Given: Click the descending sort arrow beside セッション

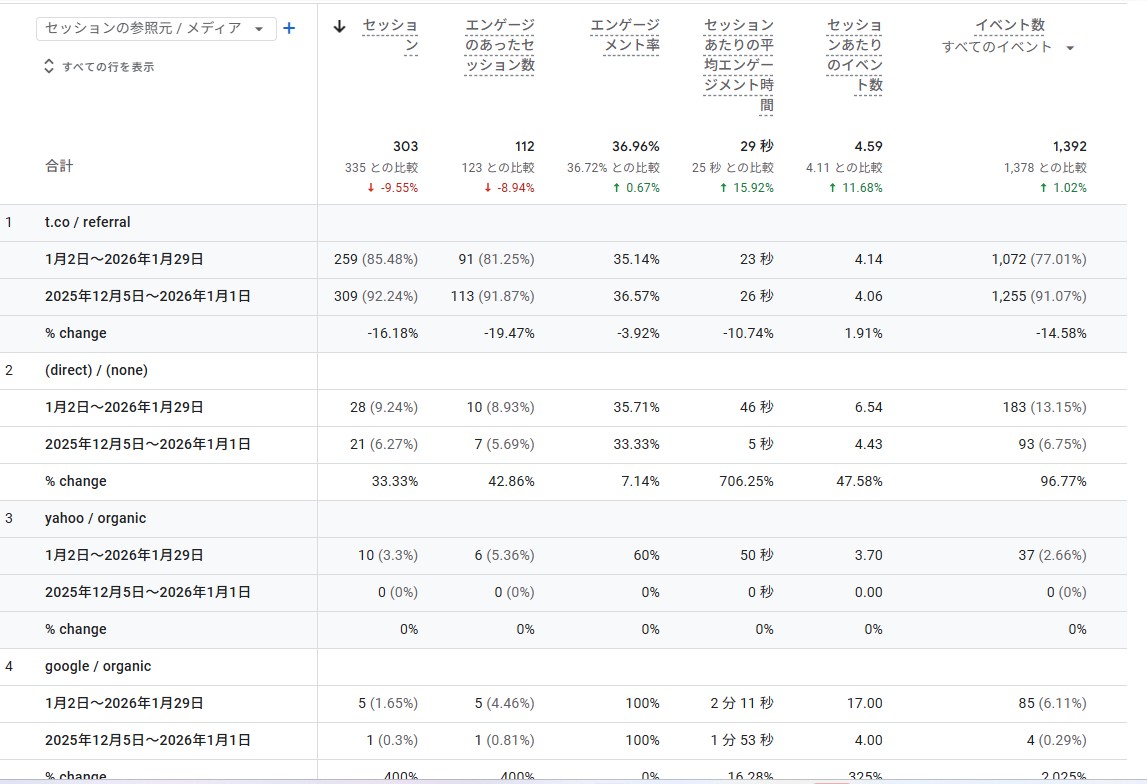Looking at the screenshot, I should coord(339,27).
